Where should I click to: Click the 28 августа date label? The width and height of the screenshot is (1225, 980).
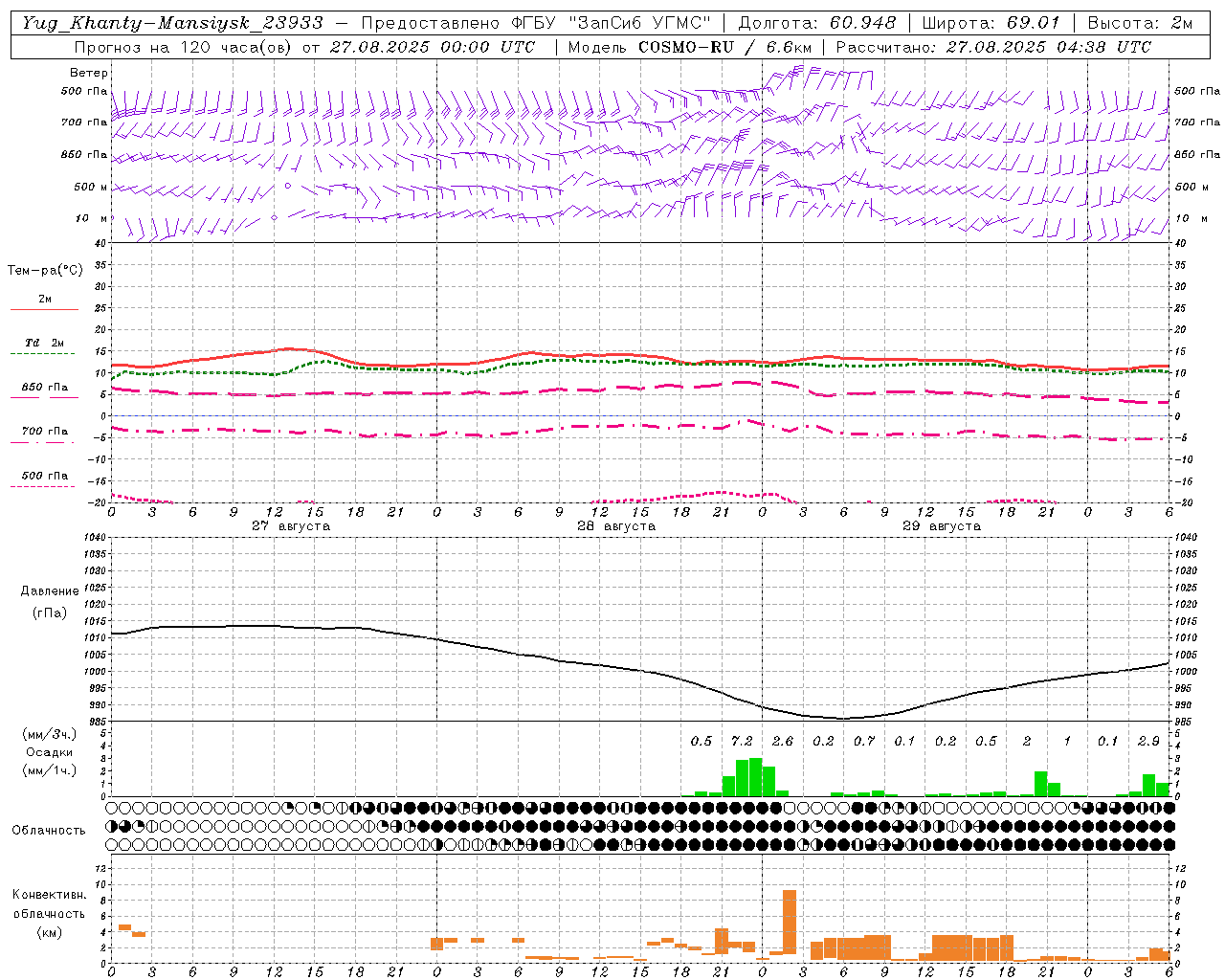point(615,526)
